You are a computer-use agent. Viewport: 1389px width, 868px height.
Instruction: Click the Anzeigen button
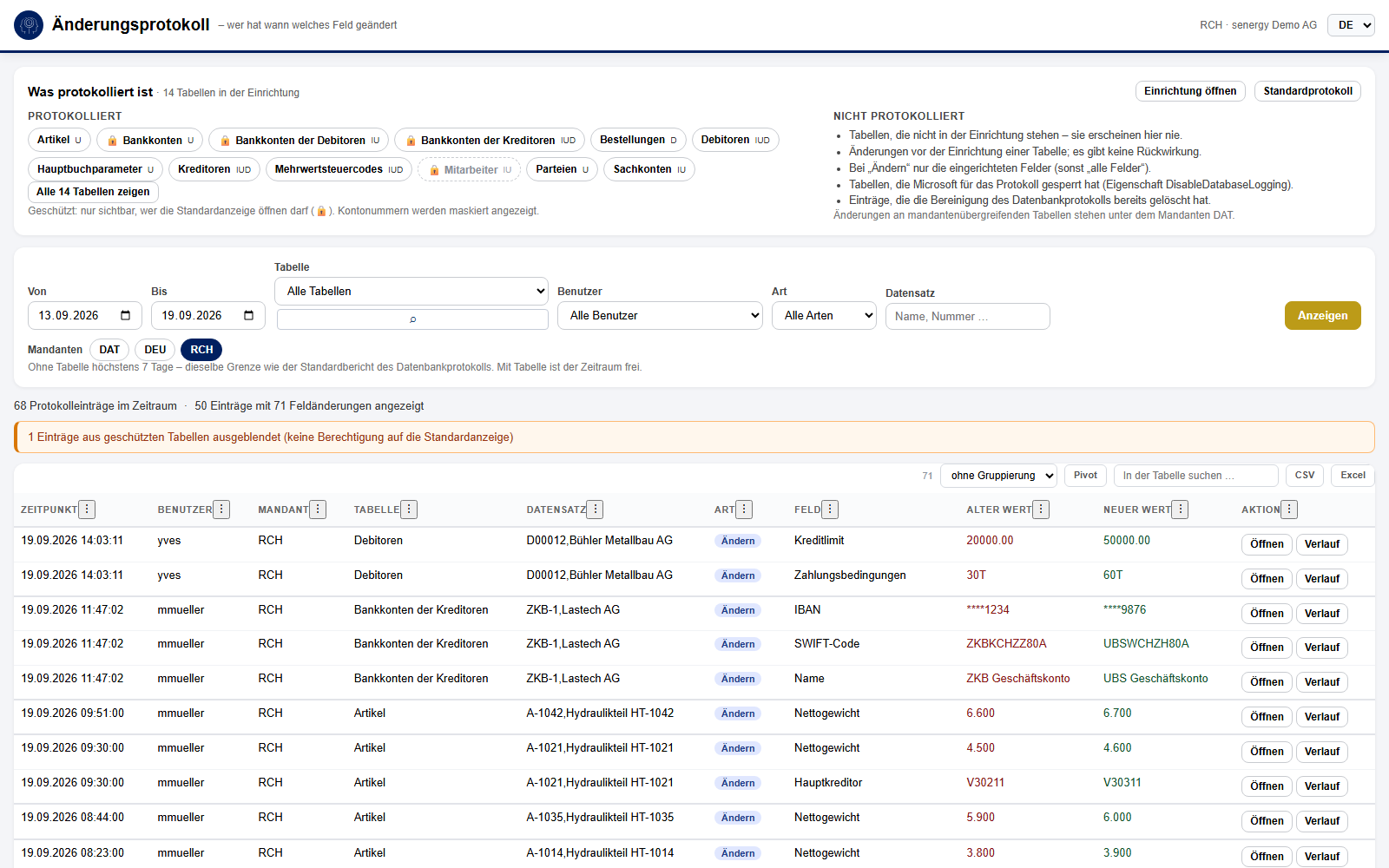[x=1322, y=315]
